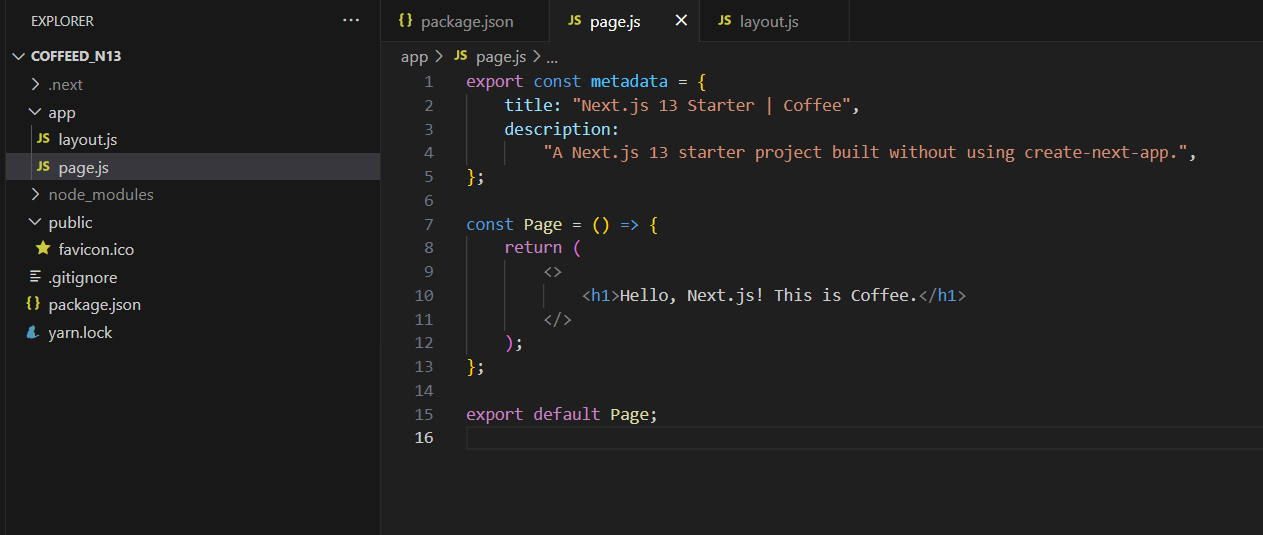Click the braces icon of package.json in explorer

[x=33, y=304]
